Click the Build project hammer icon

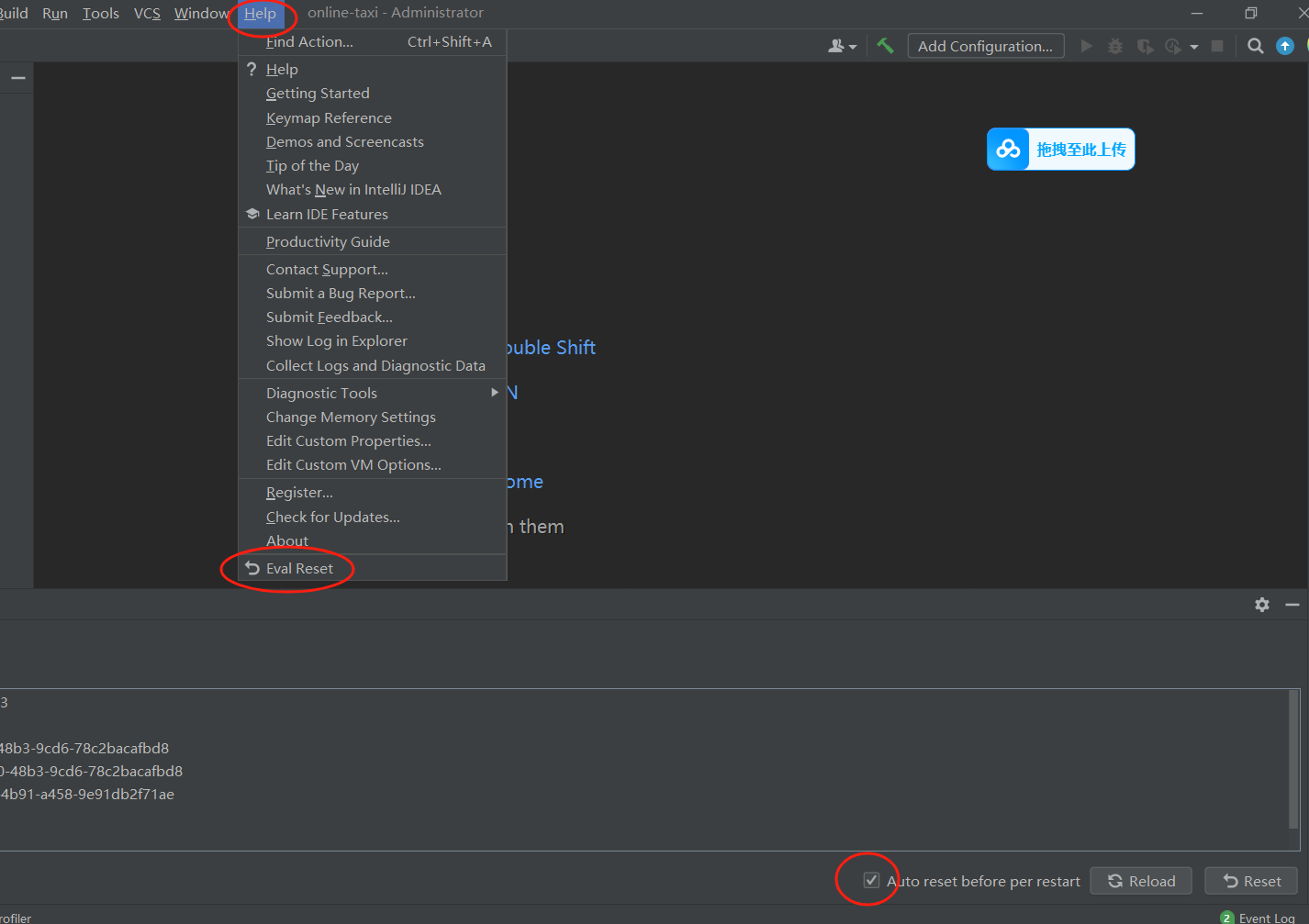pos(885,46)
